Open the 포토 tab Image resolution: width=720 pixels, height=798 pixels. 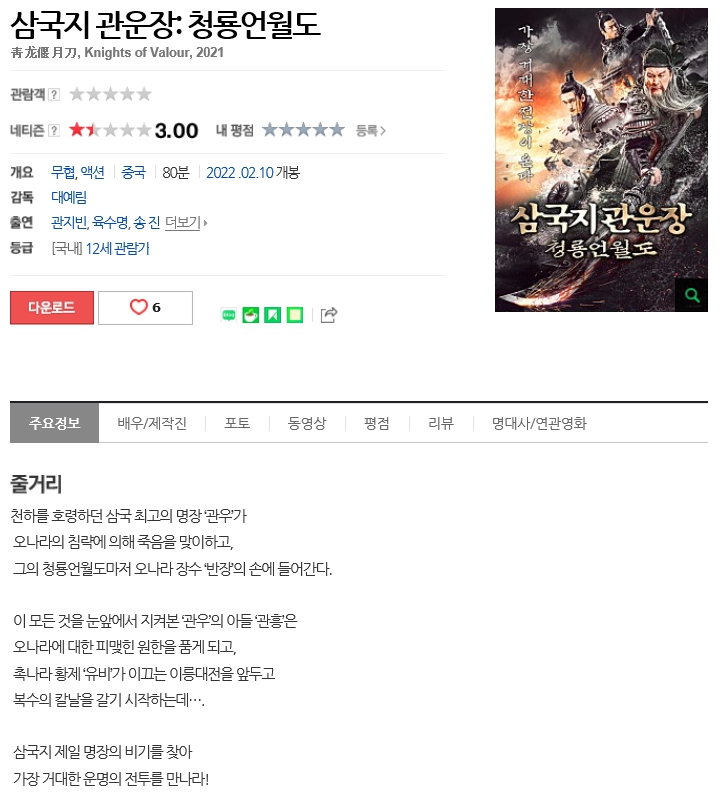coord(237,423)
